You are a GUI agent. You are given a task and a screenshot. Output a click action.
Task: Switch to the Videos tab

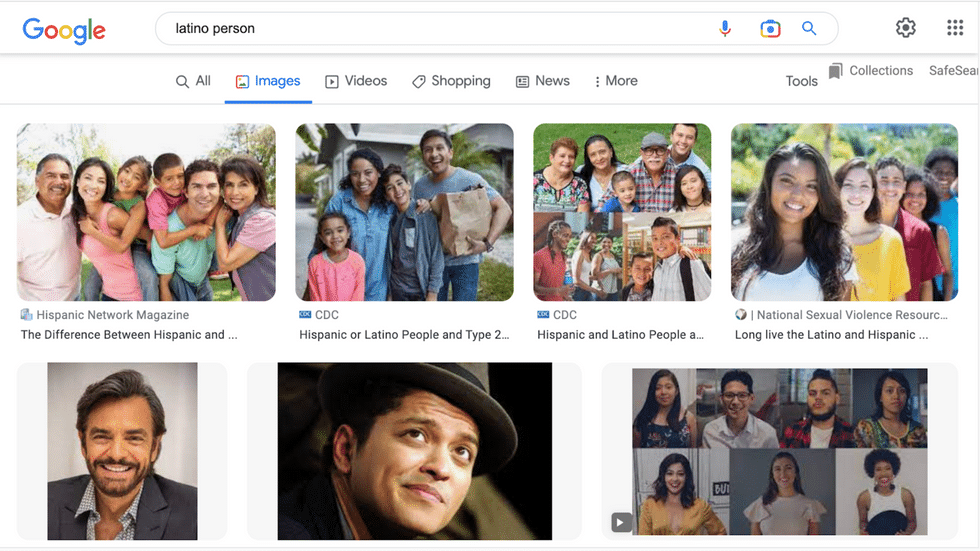click(356, 81)
